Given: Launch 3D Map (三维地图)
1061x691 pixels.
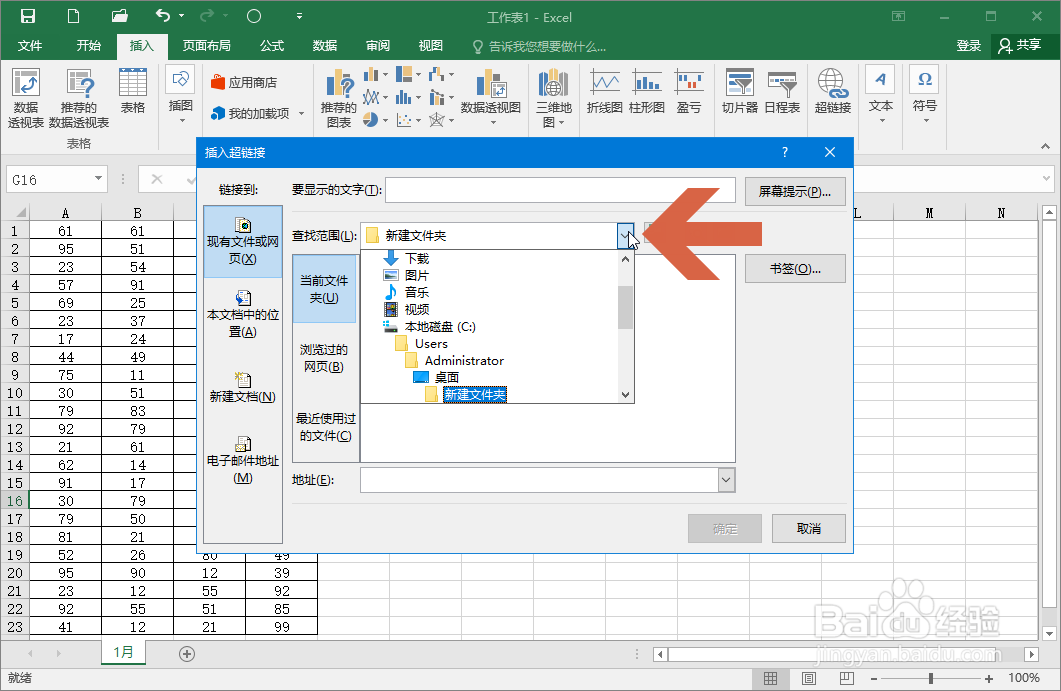Looking at the screenshot, I should pos(553,97).
